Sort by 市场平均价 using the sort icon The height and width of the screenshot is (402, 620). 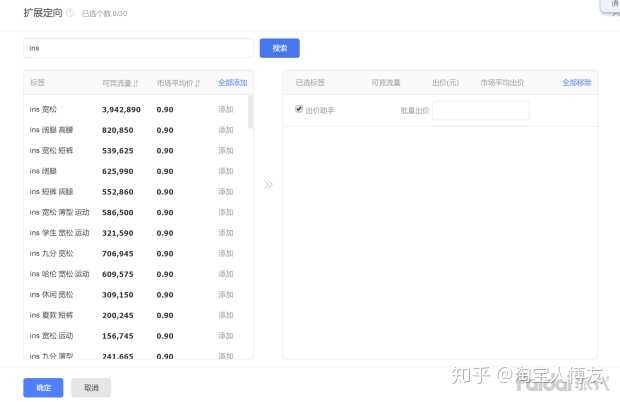197,83
